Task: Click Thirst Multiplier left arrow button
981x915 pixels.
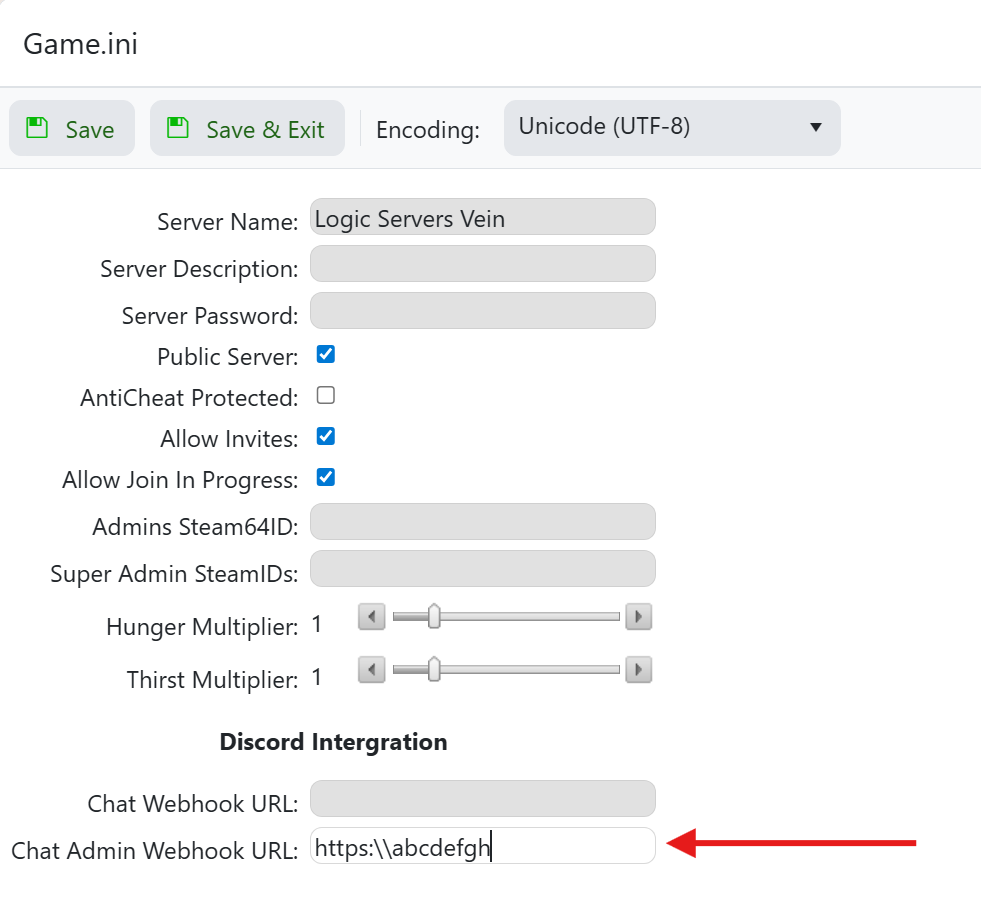Action: (371, 669)
